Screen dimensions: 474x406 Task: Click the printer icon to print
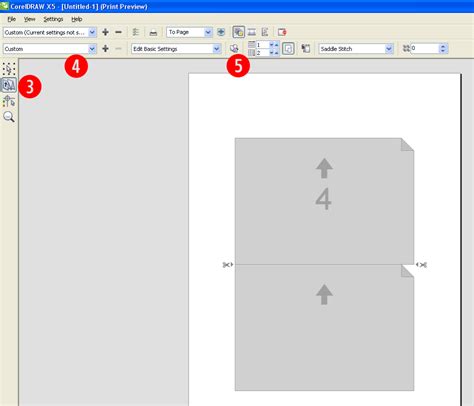point(153,33)
